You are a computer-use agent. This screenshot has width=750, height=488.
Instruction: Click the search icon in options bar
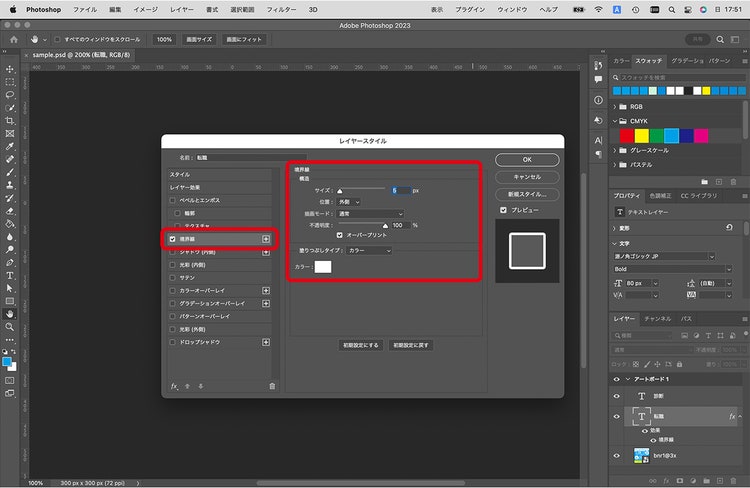point(720,40)
